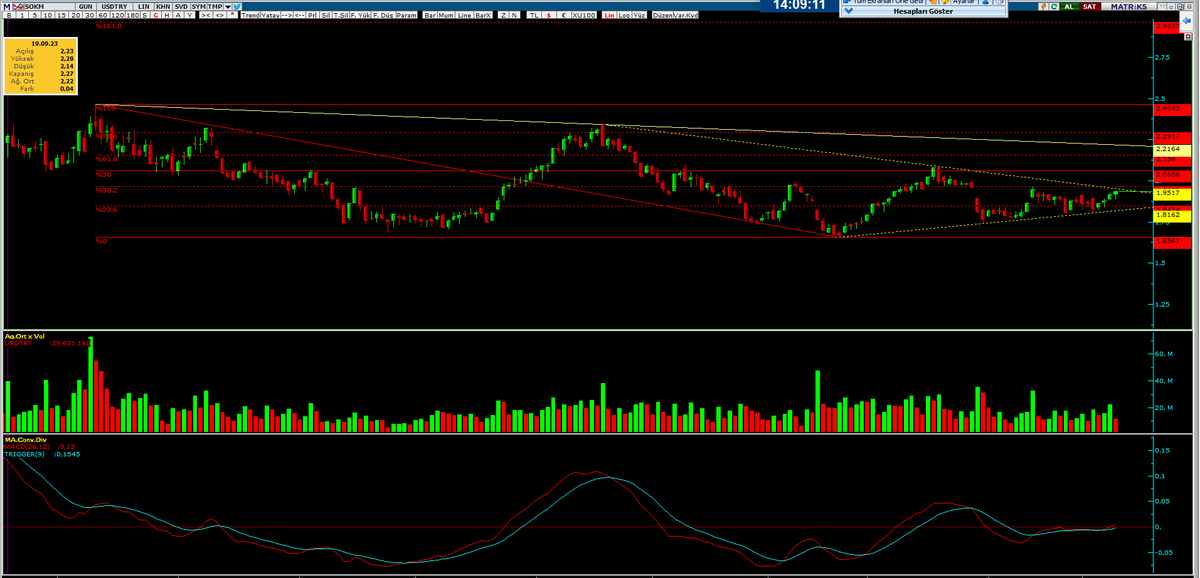Open the USDTRY currency selector
Image resolution: width=1200 pixels, height=578 pixels.
pyautogui.click(x=116, y=6)
